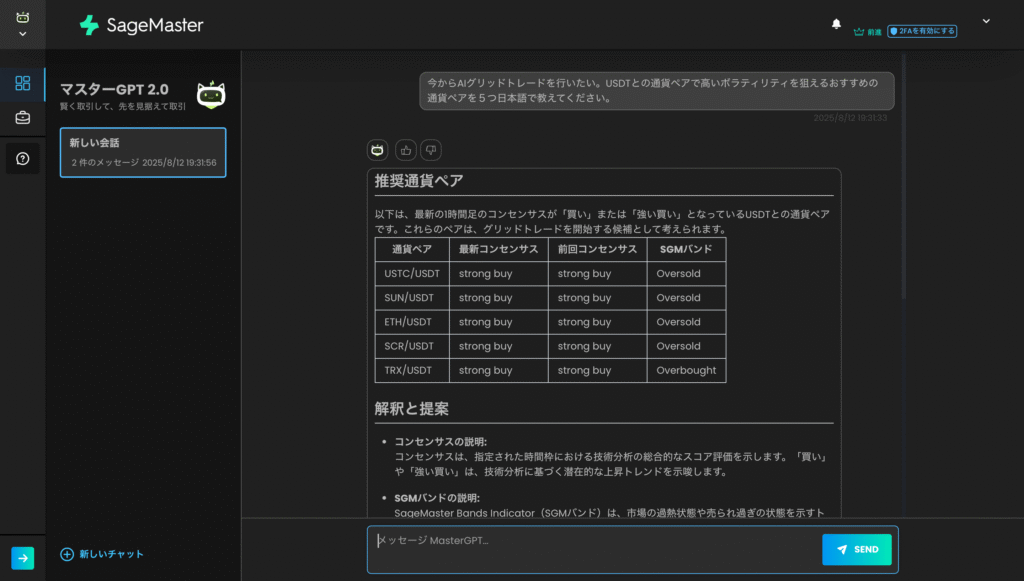Select the dashboard grid icon in left rail
This screenshot has width=1024, height=581.
(x=22, y=83)
